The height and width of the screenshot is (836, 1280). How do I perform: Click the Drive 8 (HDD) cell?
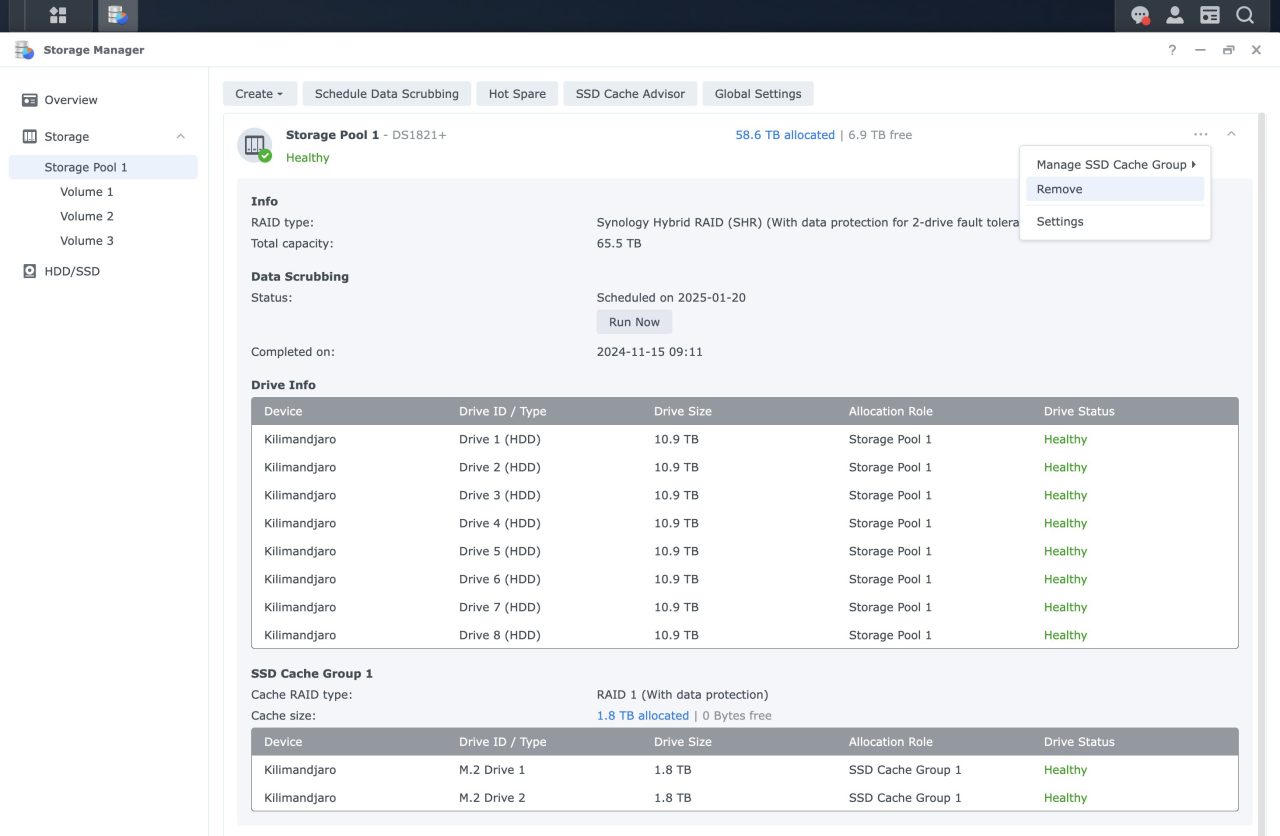(499, 635)
